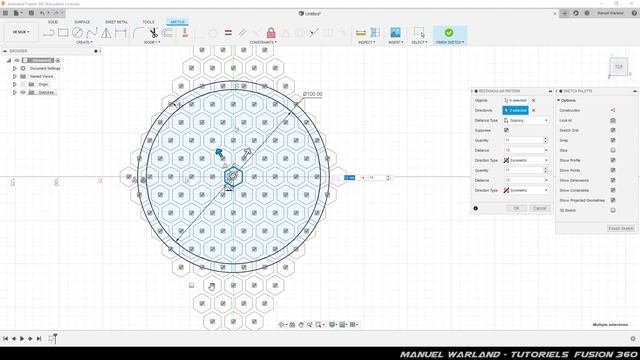
Task: Click the Insert image icon
Action: point(395,33)
